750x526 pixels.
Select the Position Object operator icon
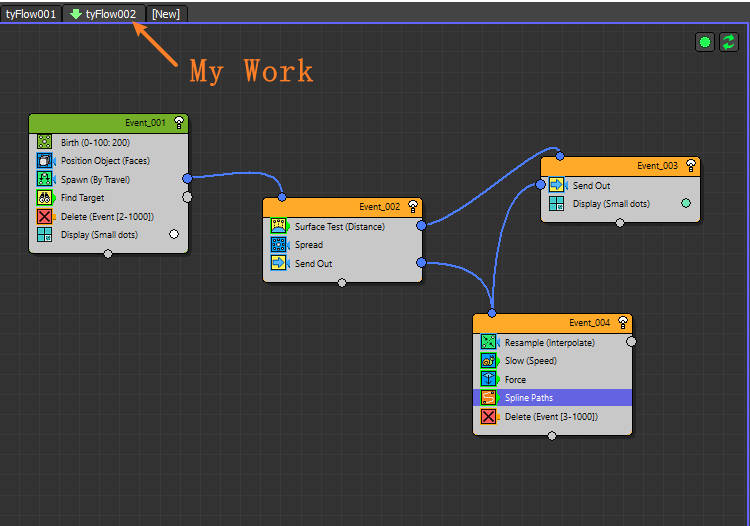(44, 161)
